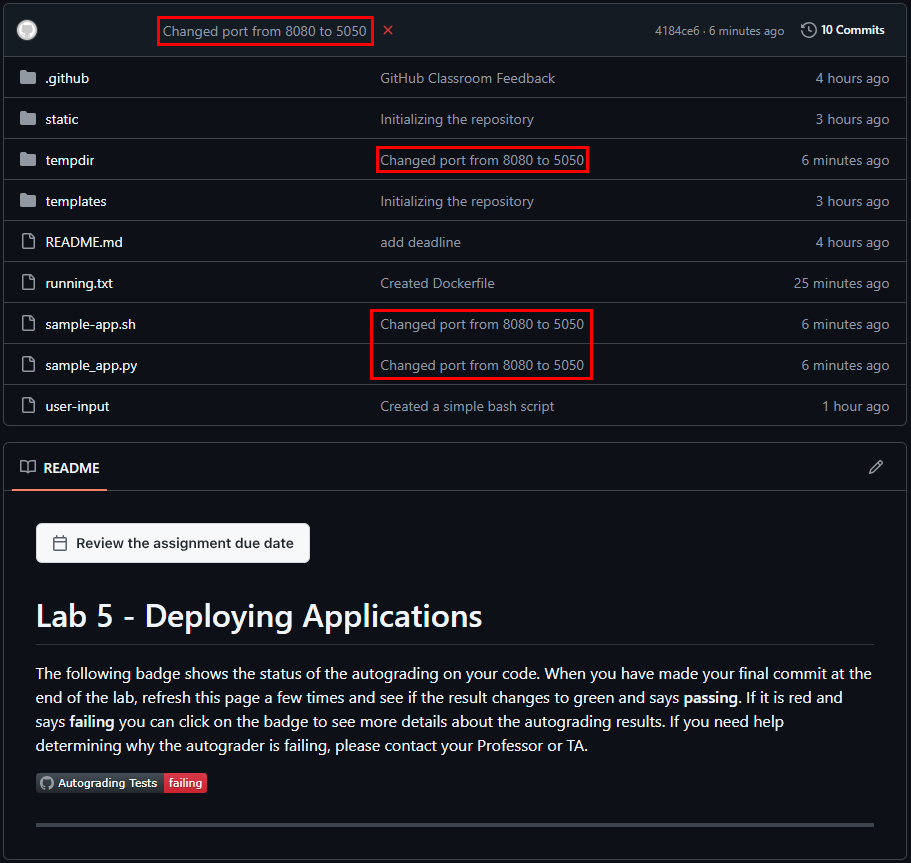Click the Autograding Tests failing badge
Image resolution: width=911 pixels, height=863 pixels.
tap(122, 783)
